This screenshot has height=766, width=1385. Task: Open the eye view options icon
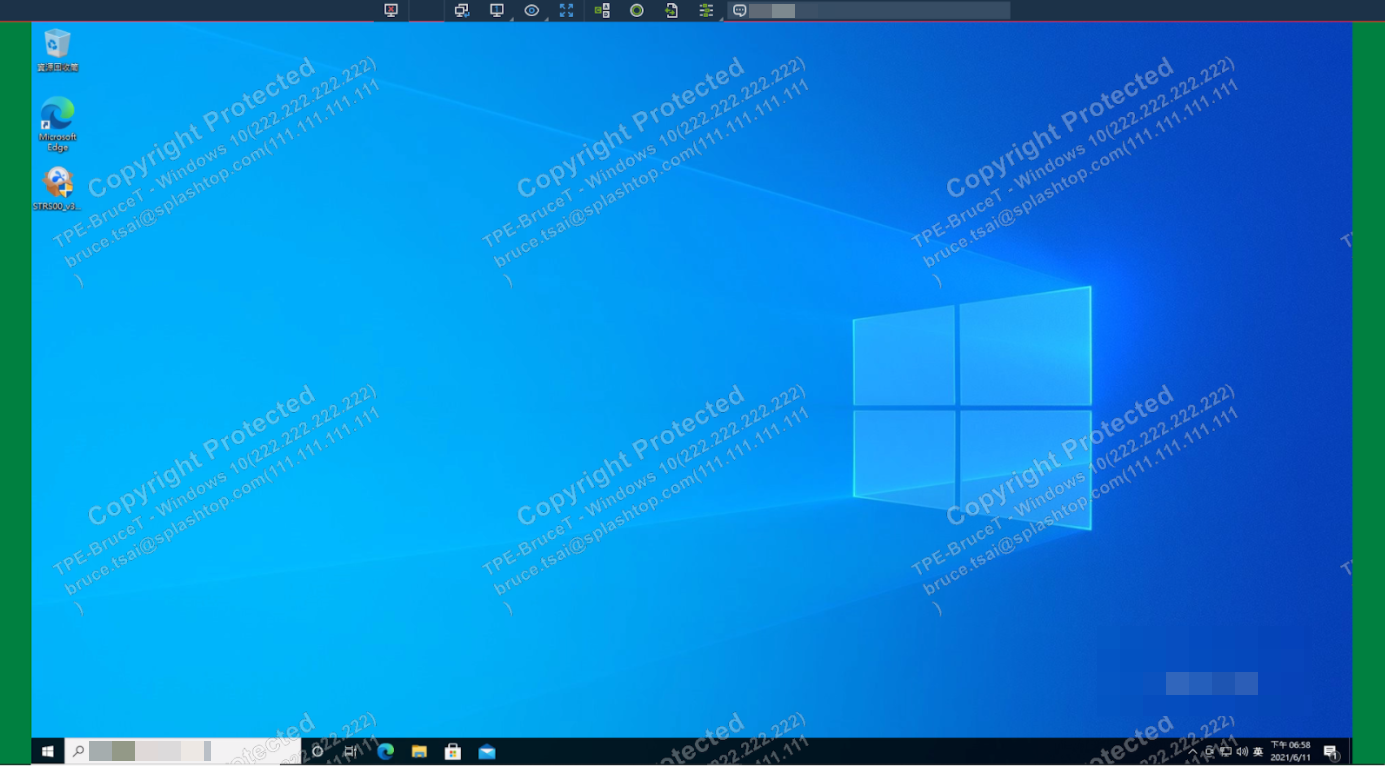[x=532, y=10]
